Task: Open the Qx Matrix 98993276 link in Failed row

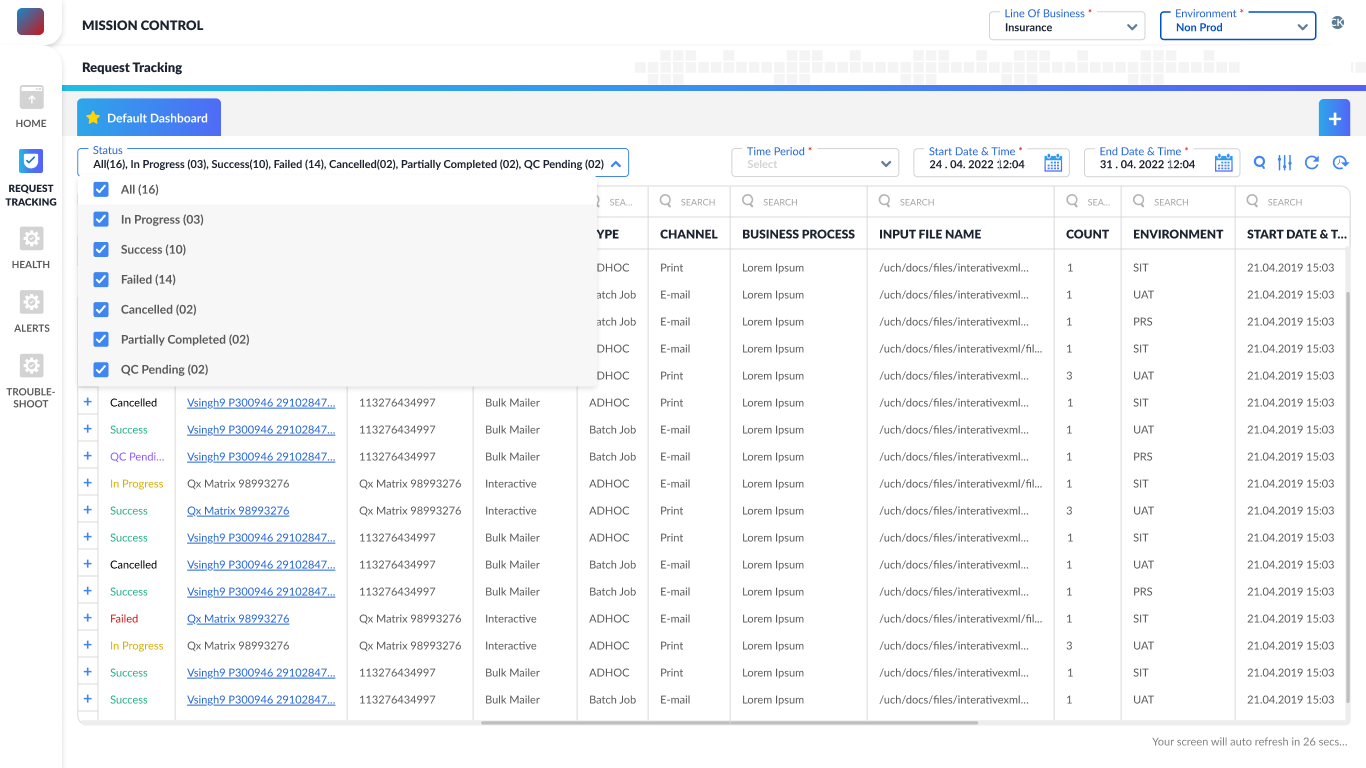Action: click(238, 619)
